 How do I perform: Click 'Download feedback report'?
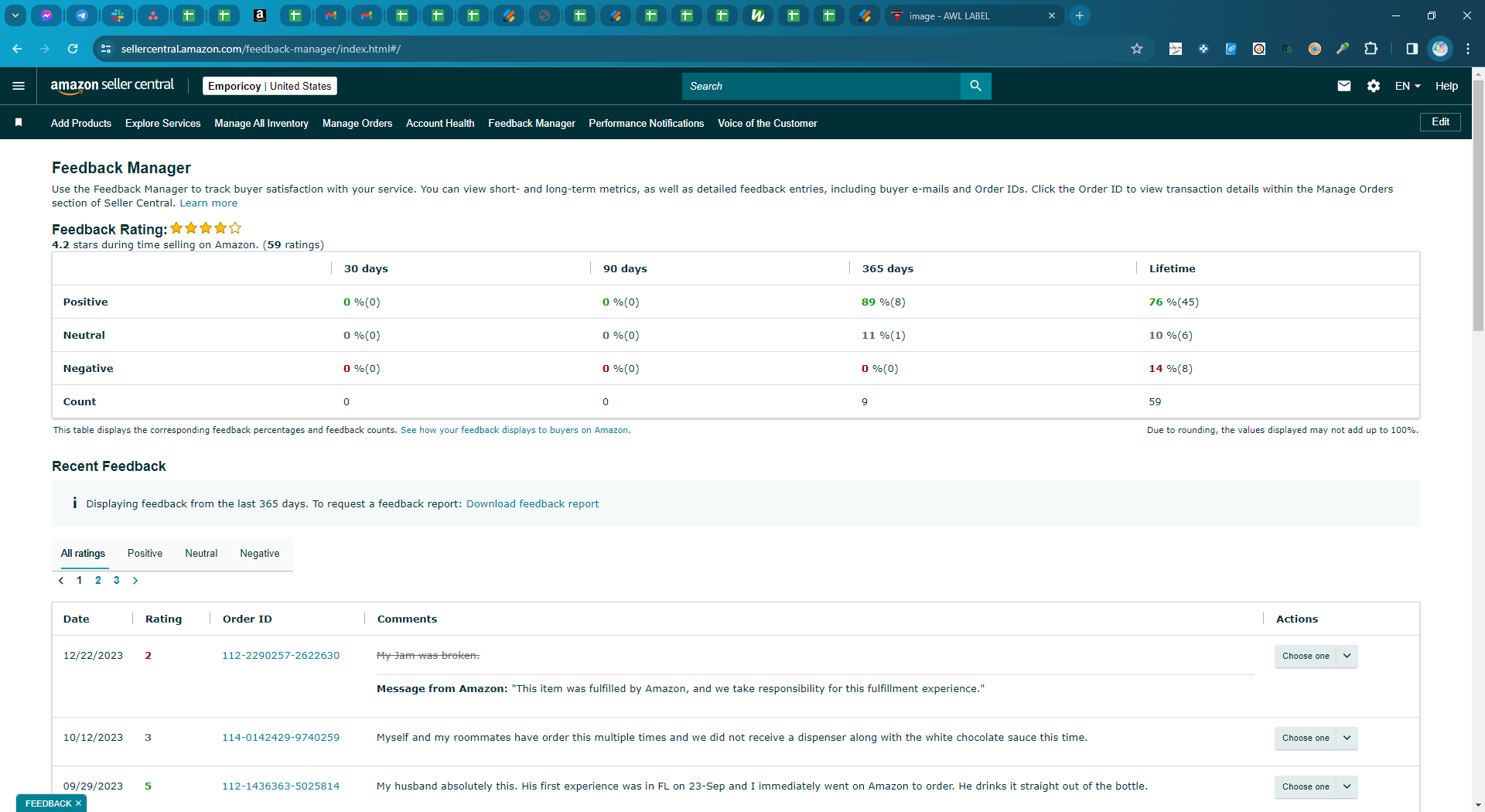(x=532, y=504)
